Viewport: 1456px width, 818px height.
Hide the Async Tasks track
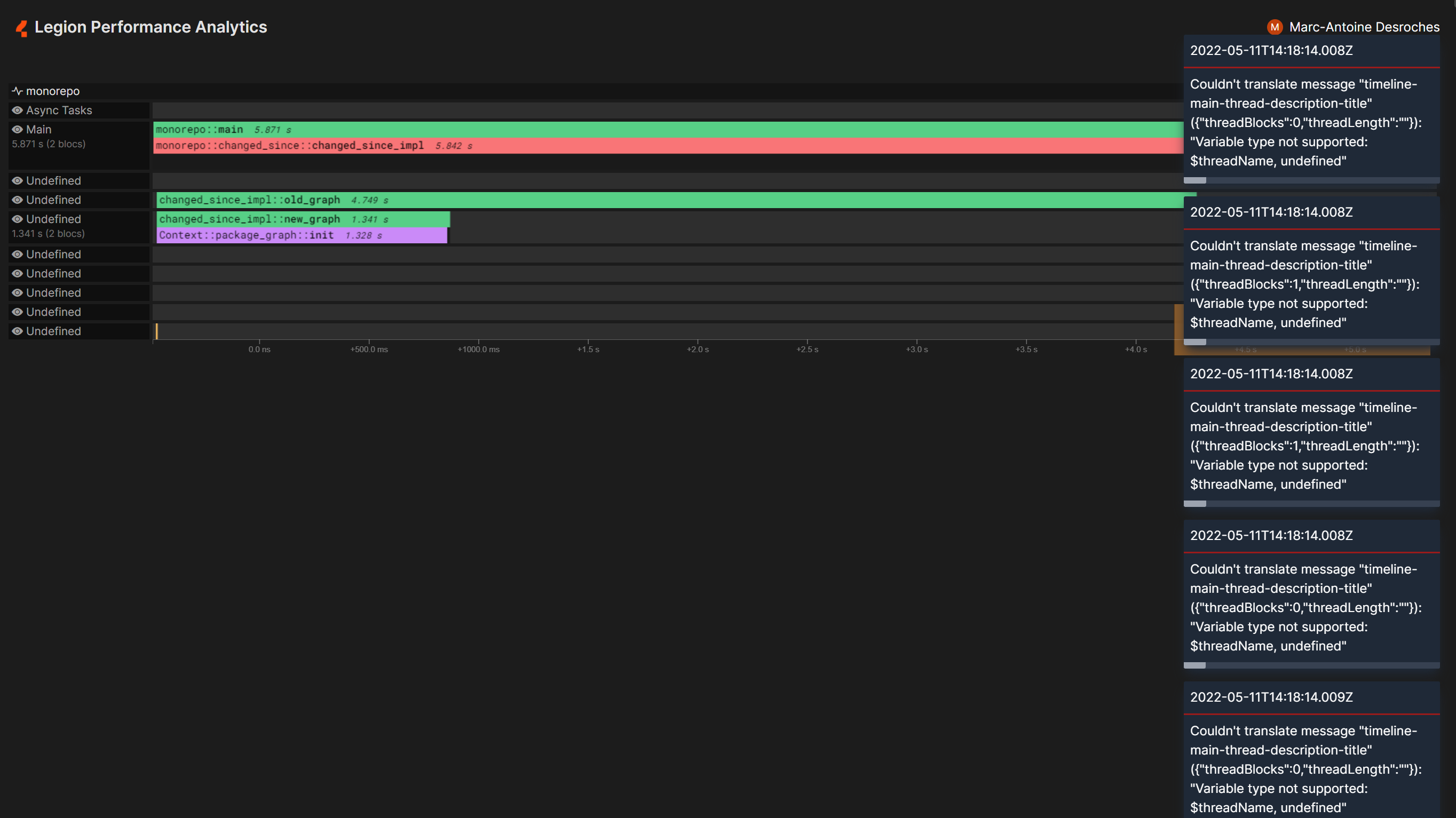(x=18, y=110)
